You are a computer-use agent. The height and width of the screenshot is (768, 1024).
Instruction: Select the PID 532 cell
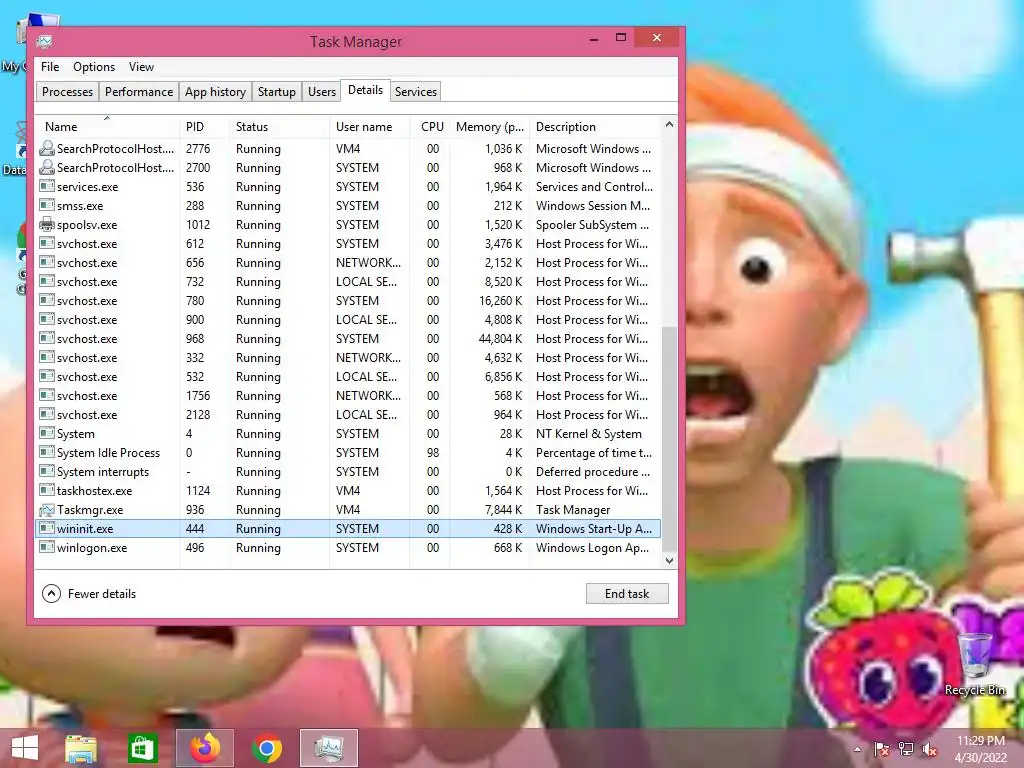(195, 377)
